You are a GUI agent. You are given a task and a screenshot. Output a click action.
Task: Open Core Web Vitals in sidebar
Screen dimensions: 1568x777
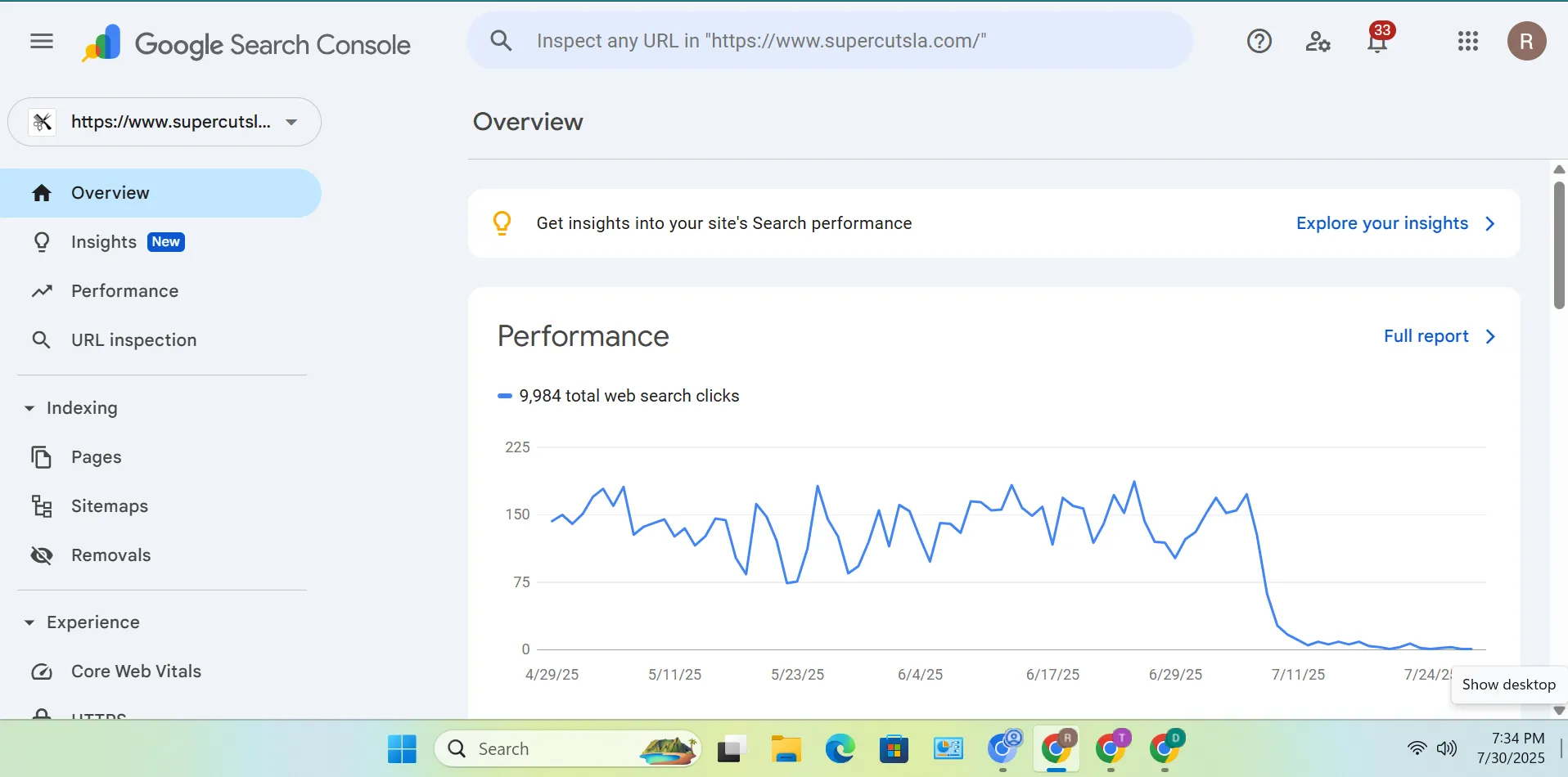click(160, 671)
